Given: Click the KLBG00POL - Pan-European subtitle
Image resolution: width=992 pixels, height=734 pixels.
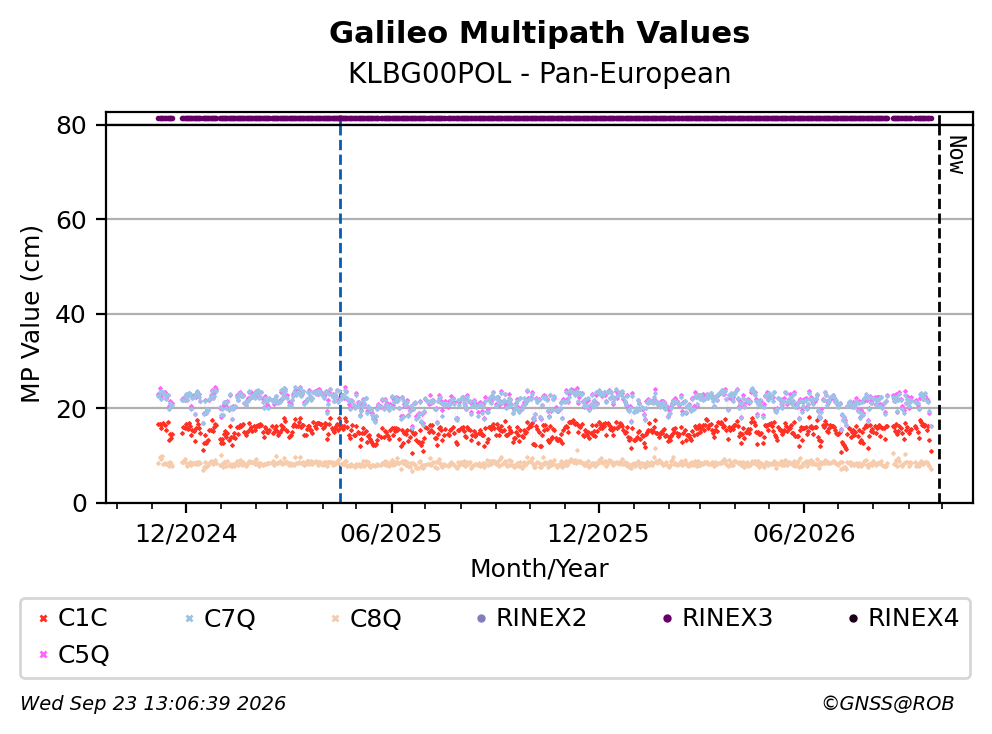Looking at the screenshot, I should coord(540,74).
